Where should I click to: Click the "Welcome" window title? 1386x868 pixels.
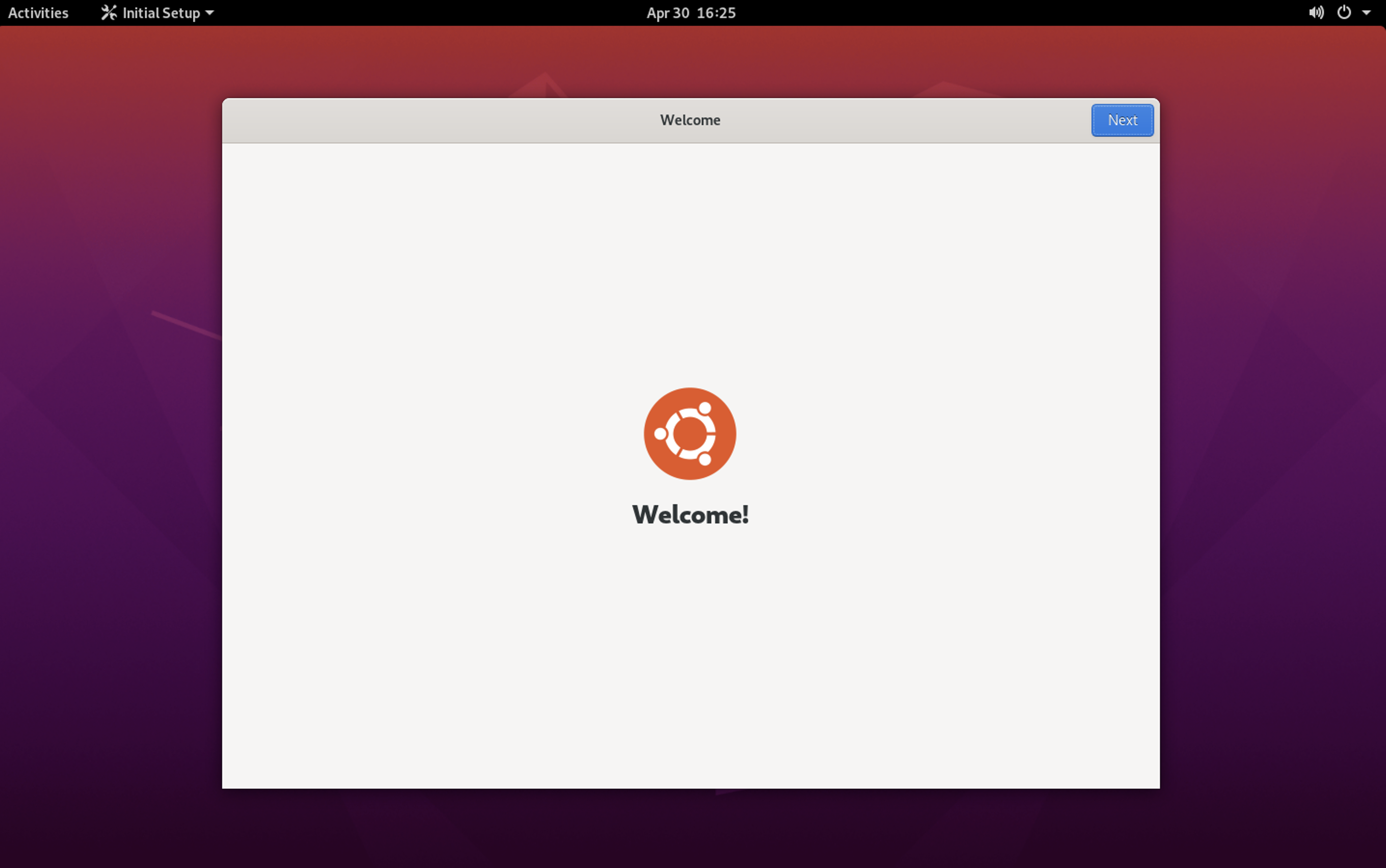point(690,120)
